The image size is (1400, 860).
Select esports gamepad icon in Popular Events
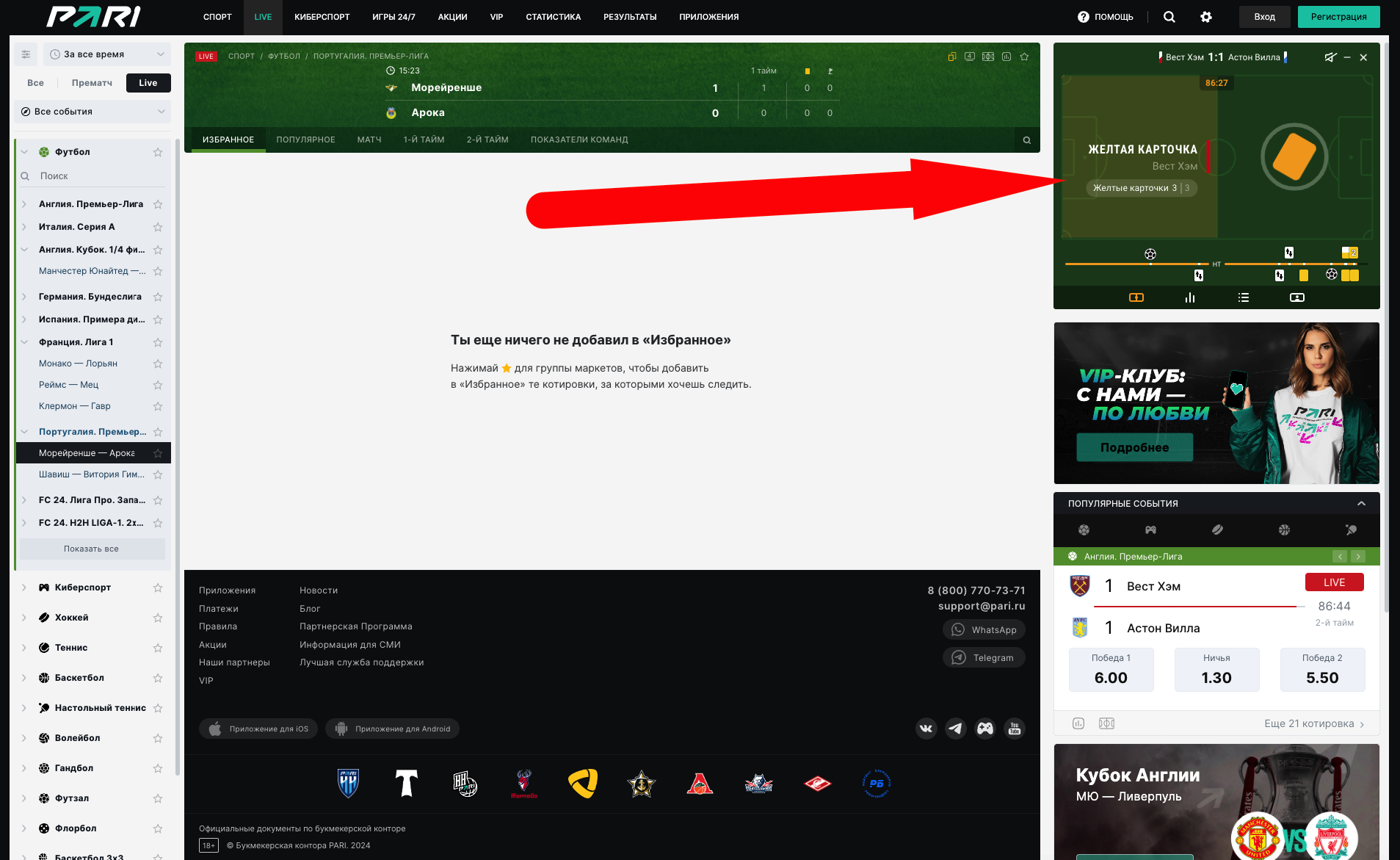tap(1150, 530)
